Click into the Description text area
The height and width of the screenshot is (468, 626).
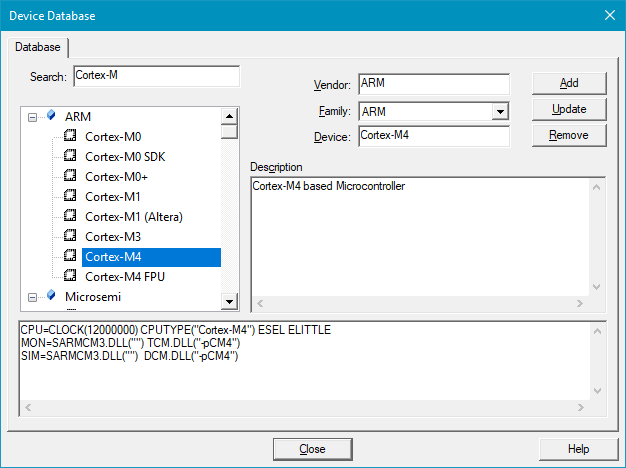coord(420,237)
